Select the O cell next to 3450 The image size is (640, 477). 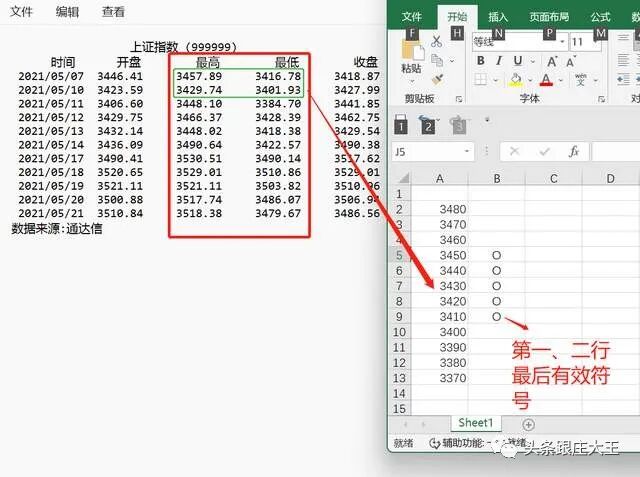497,255
